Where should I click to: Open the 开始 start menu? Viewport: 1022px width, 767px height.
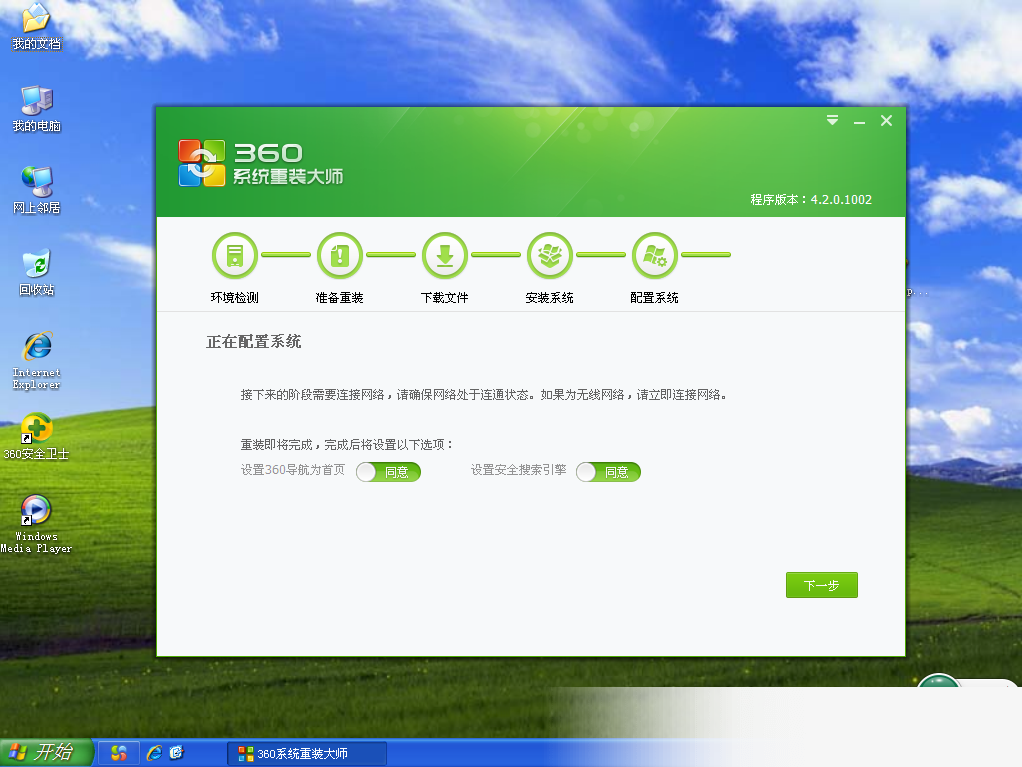[46, 753]
